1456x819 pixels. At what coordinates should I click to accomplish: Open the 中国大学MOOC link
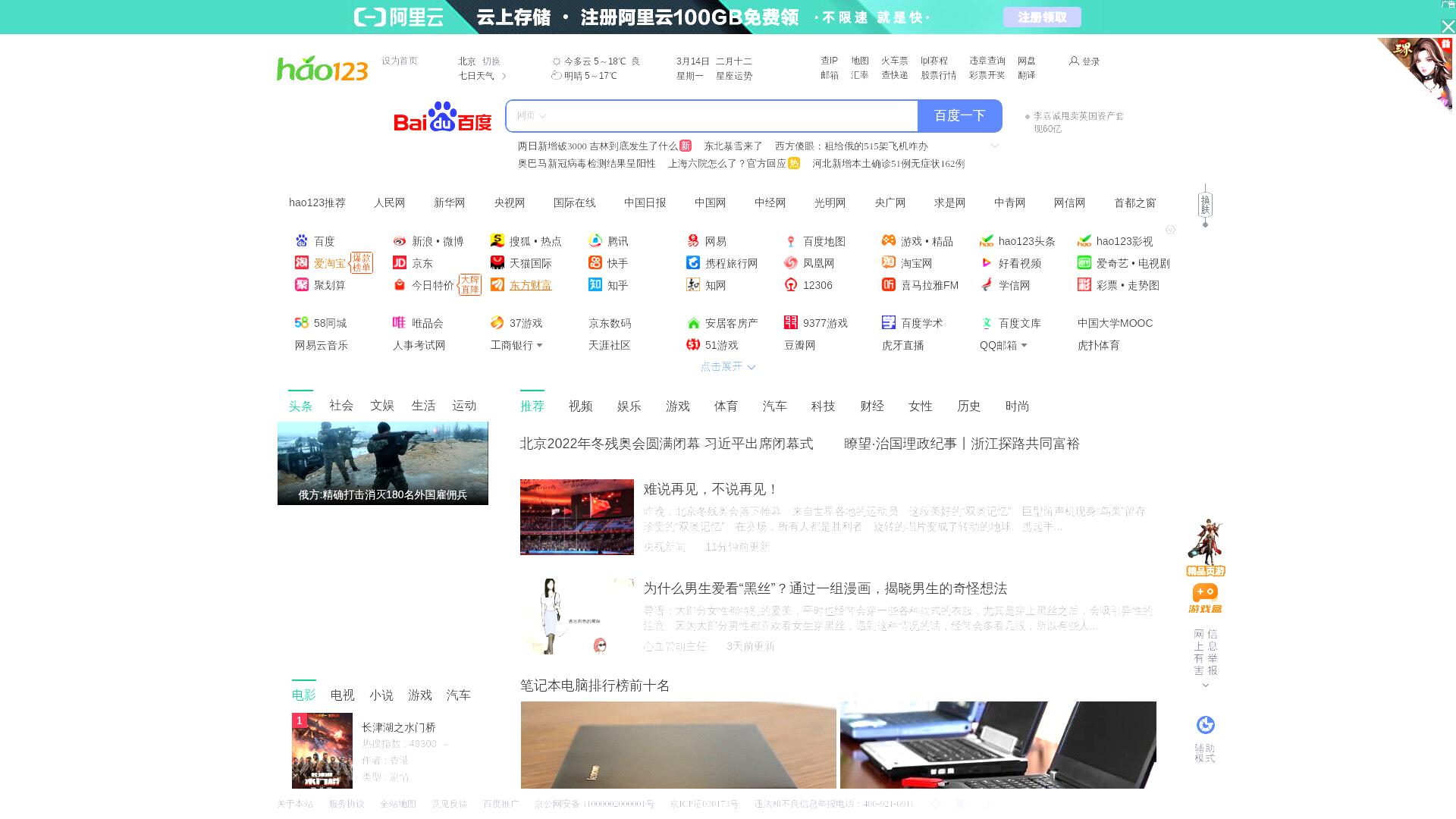pos(1116,324)
